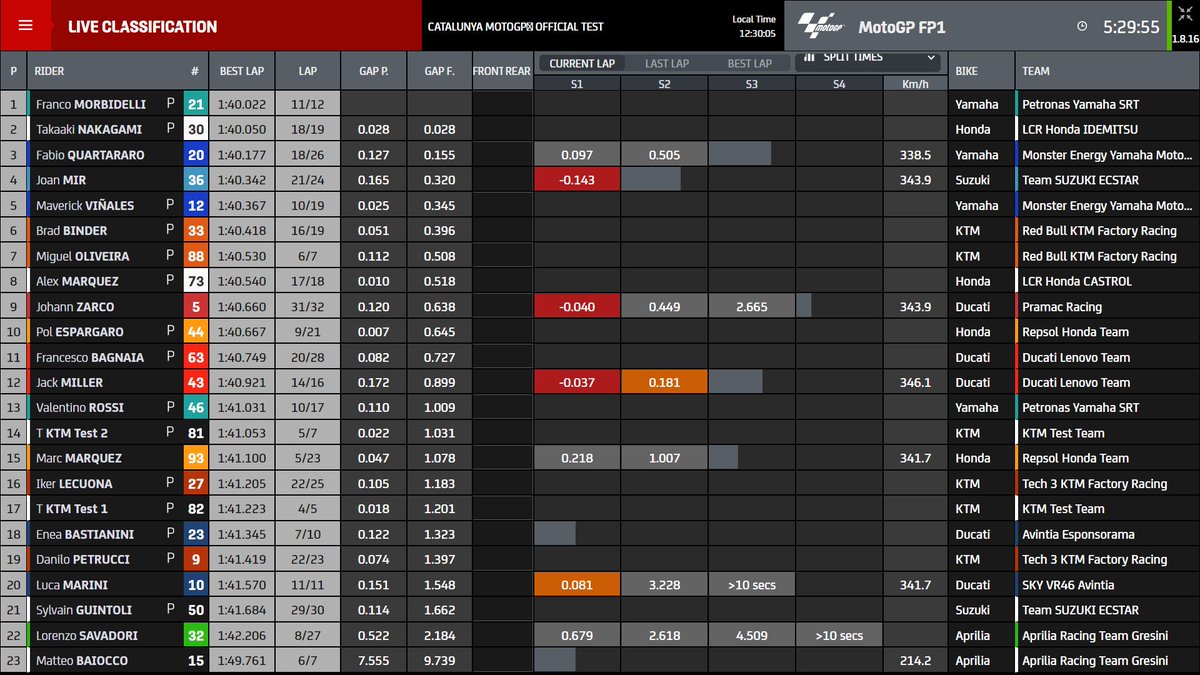This screenshot has width=1200, height=675.
Task: Click pit indicator P beside Rossi
Action: 170,408
